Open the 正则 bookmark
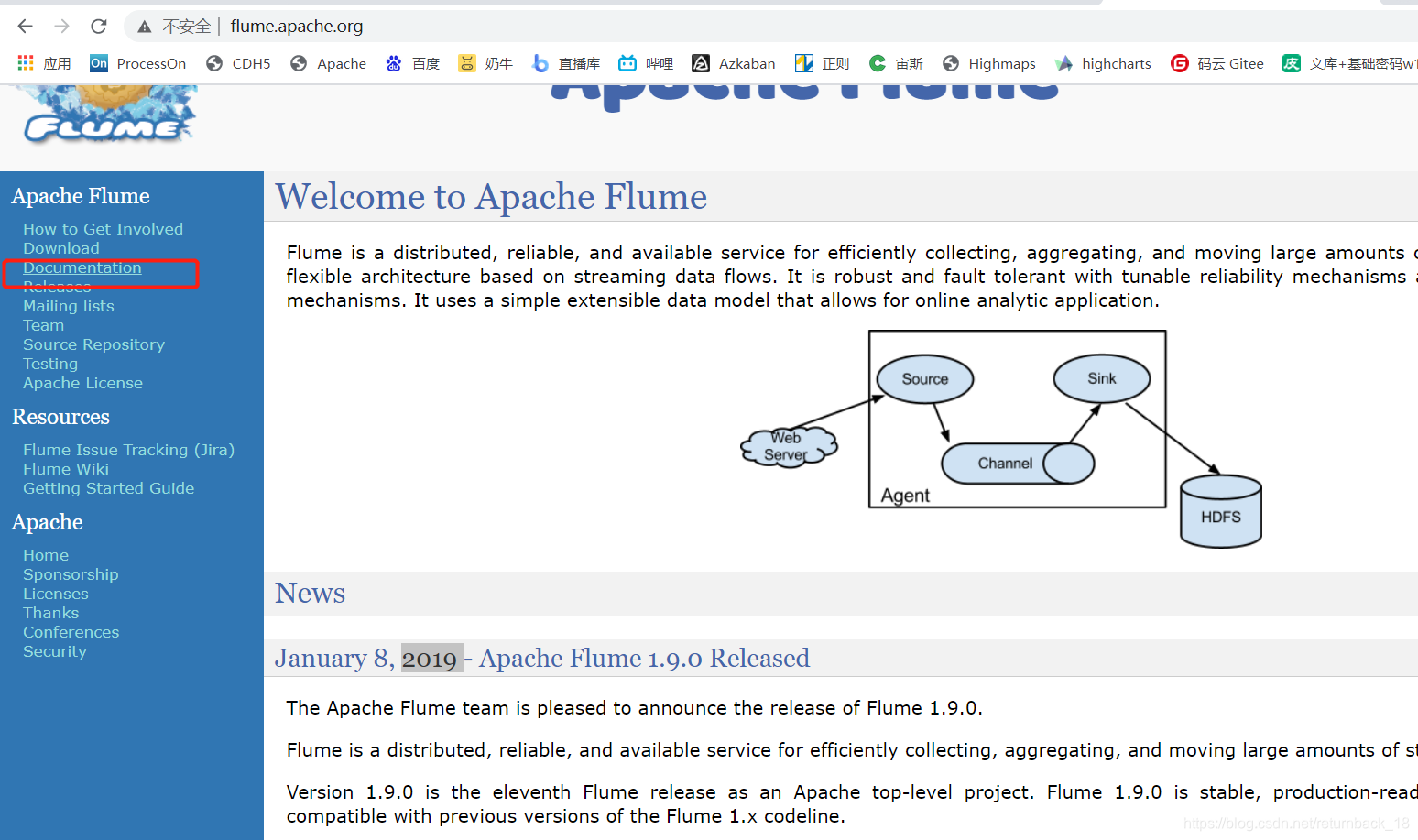 pos(823,63)
